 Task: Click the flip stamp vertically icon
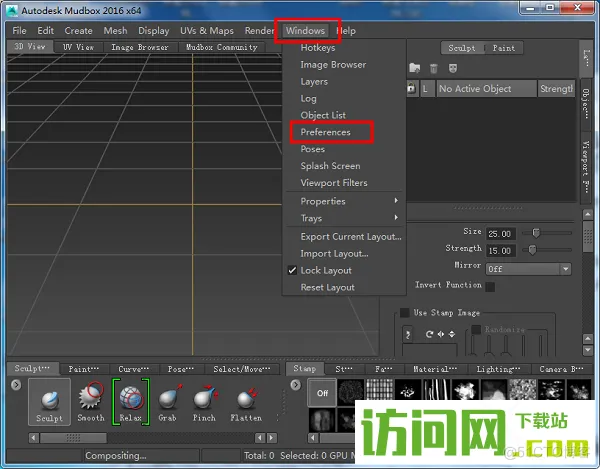click(x=452, y=334)
